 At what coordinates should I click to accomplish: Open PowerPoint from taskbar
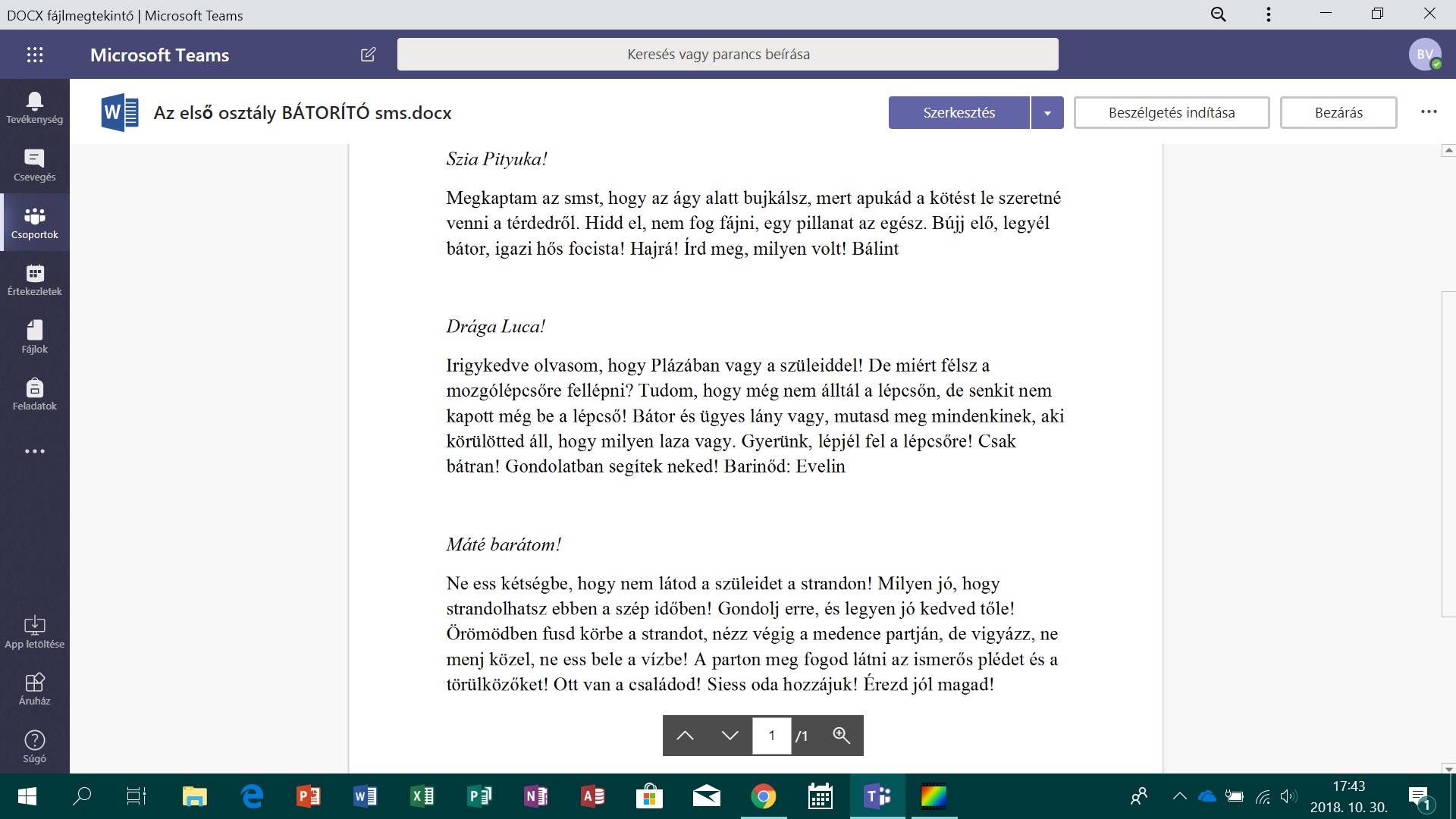click(x=309, y=796)
